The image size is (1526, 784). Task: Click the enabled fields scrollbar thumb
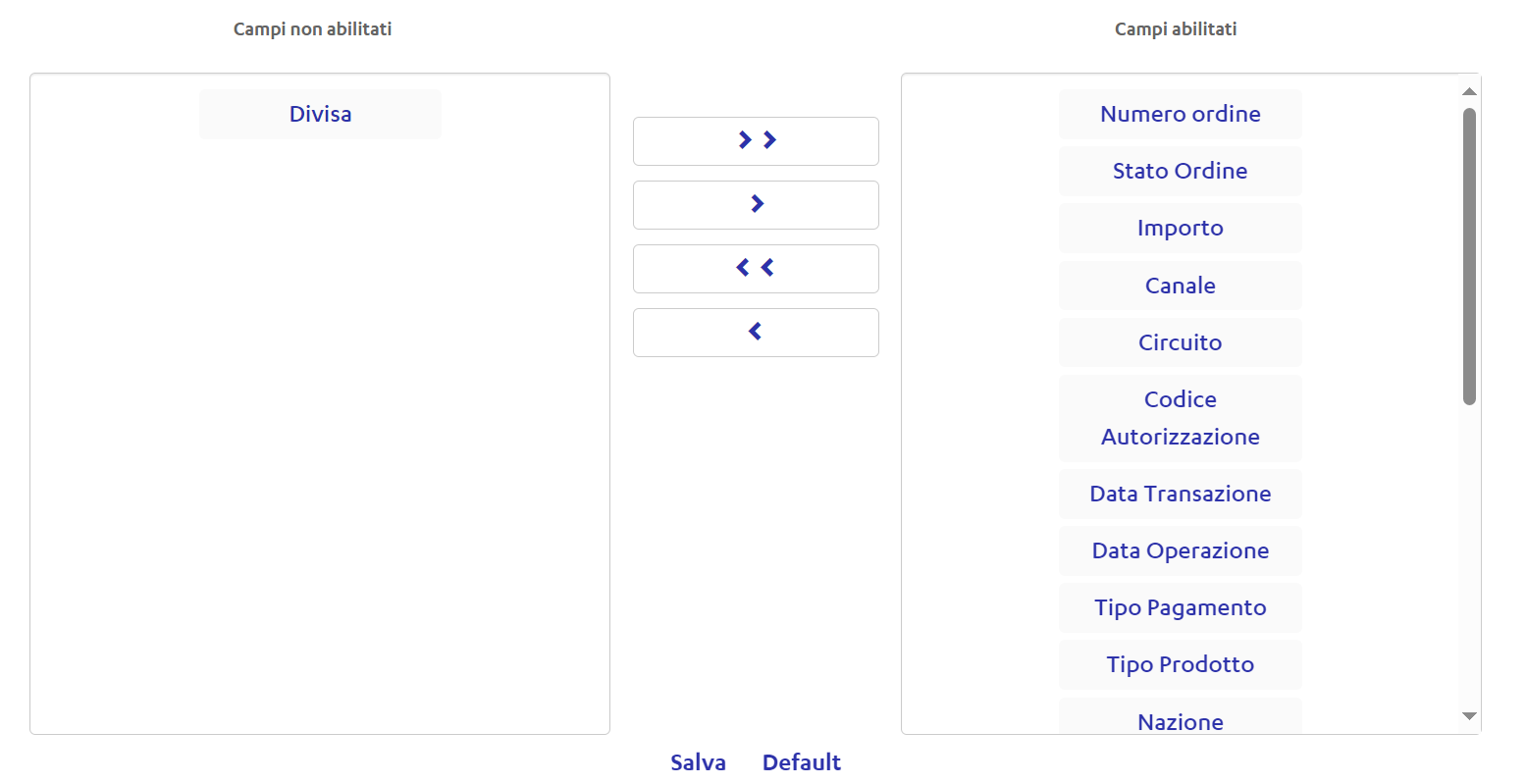point(1469,255)
